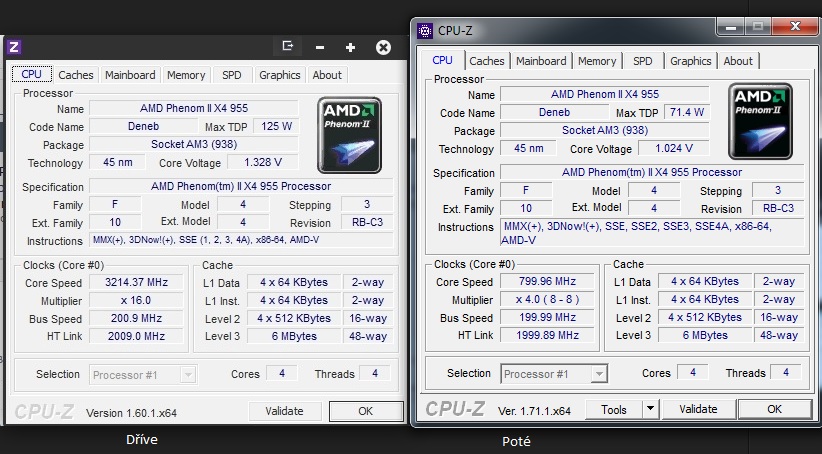
Task: Open Graphics tab in right CPU-Z window
Action: (x=690, y=61)
